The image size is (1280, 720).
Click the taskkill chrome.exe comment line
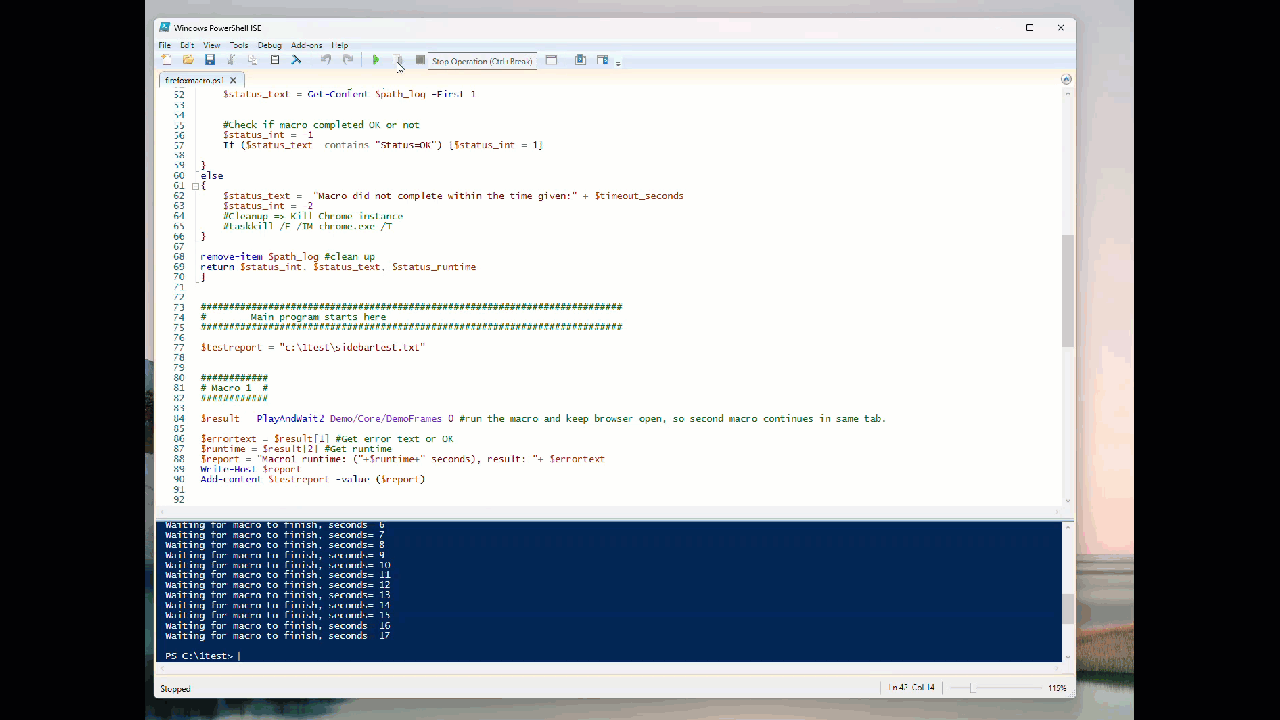tap(308, 226)
